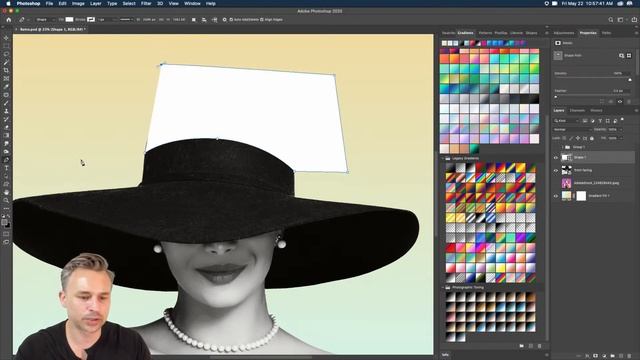Collapse the Photographic Toning folder
Viewport: 640px width, 360px height.
443,287
